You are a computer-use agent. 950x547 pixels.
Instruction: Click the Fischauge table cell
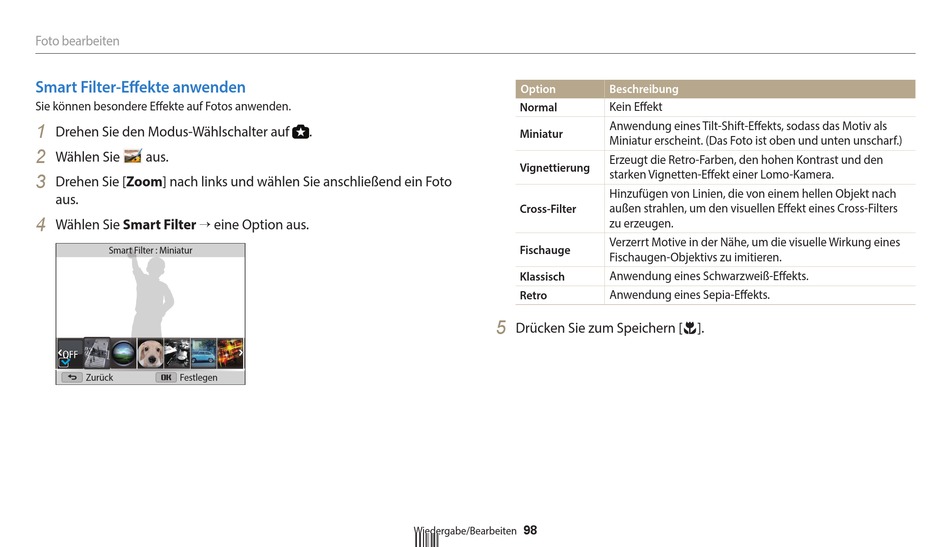click(560, 250)
